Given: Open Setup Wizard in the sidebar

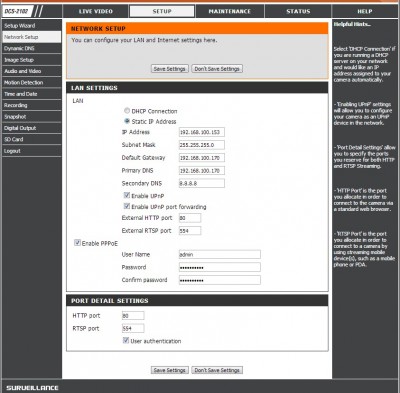Looking at the screenshot, I should click(32, 26).
